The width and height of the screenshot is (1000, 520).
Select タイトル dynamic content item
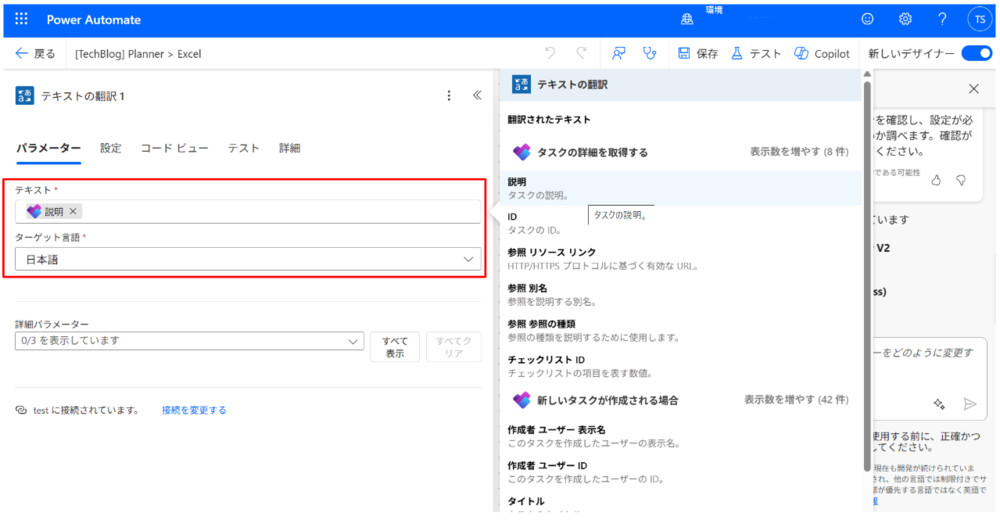click(681, 504)
